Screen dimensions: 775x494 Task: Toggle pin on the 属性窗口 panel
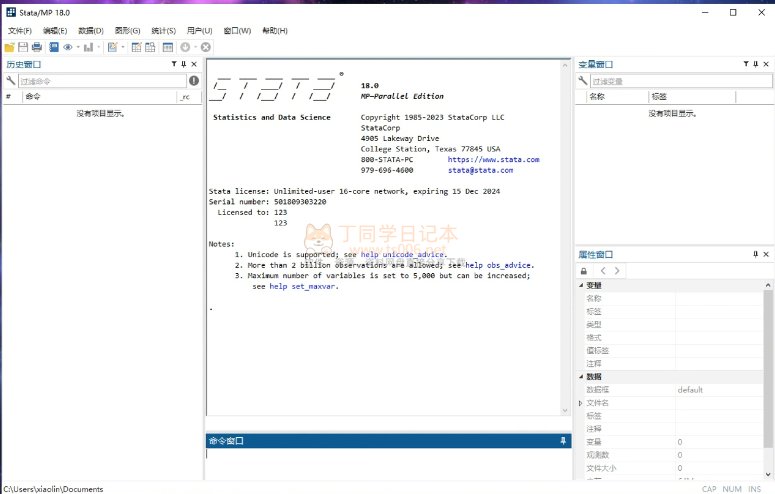point(754,255)
